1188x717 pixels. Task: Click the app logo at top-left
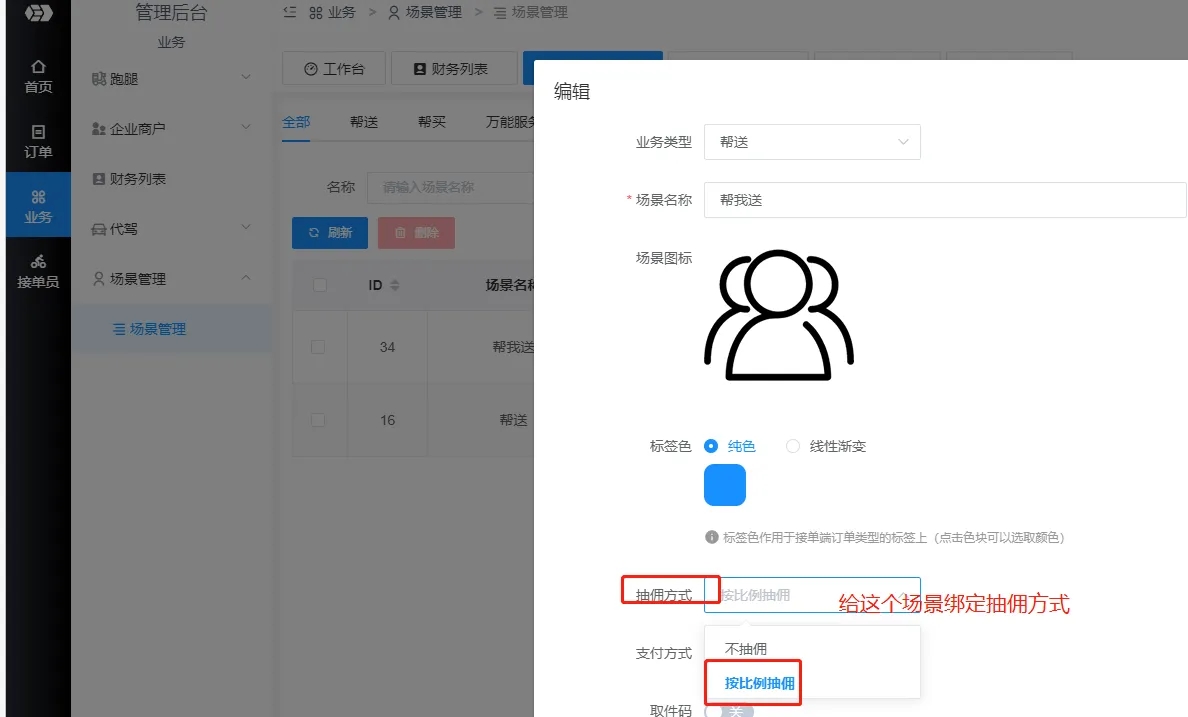click(x=38, y=13)
